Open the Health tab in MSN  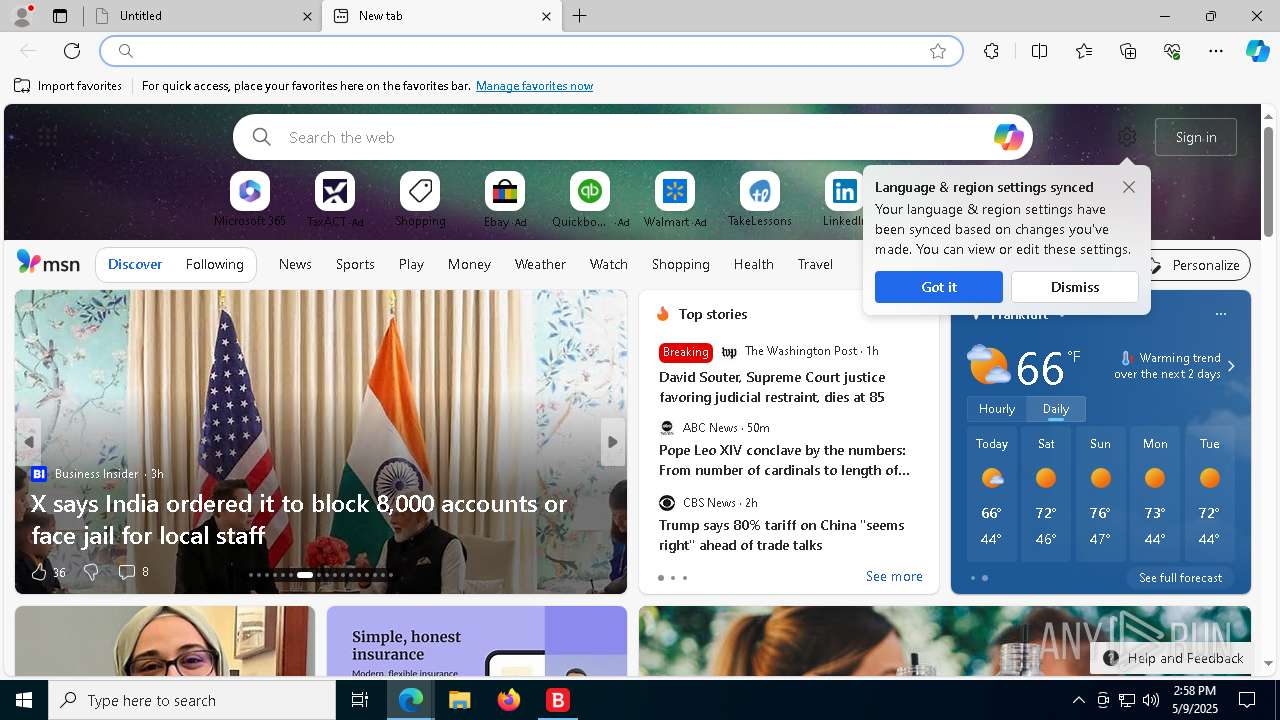point(753,265)
